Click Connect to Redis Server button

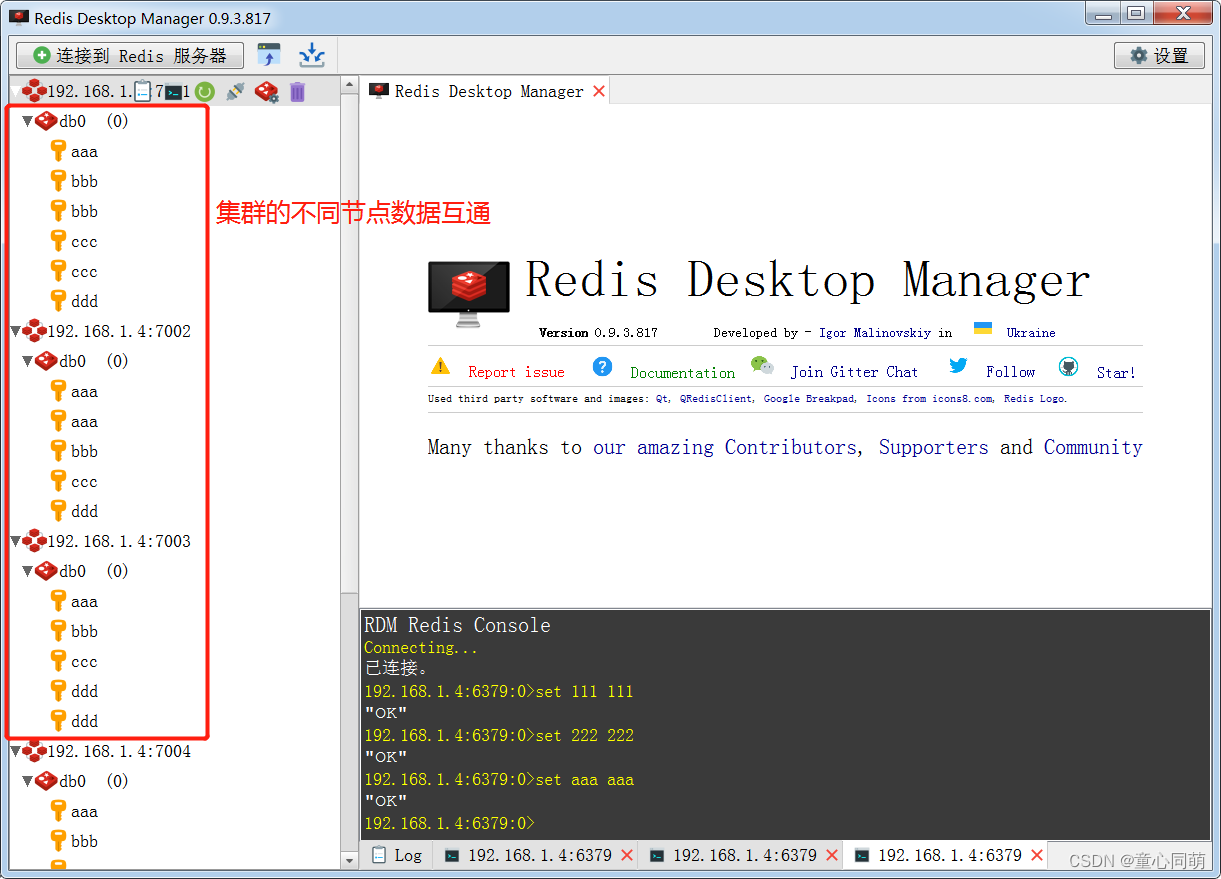pos(130,56)
